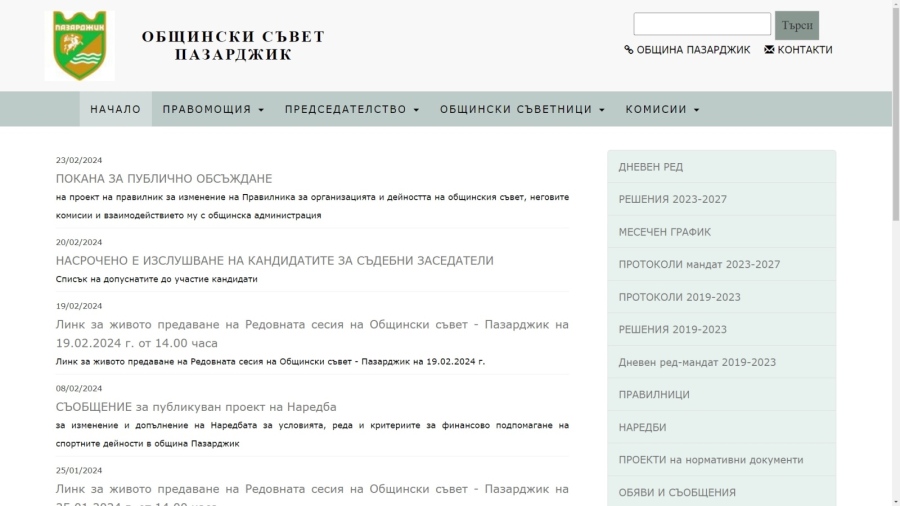Open the КОНТАКТИ link

point(805,50)
